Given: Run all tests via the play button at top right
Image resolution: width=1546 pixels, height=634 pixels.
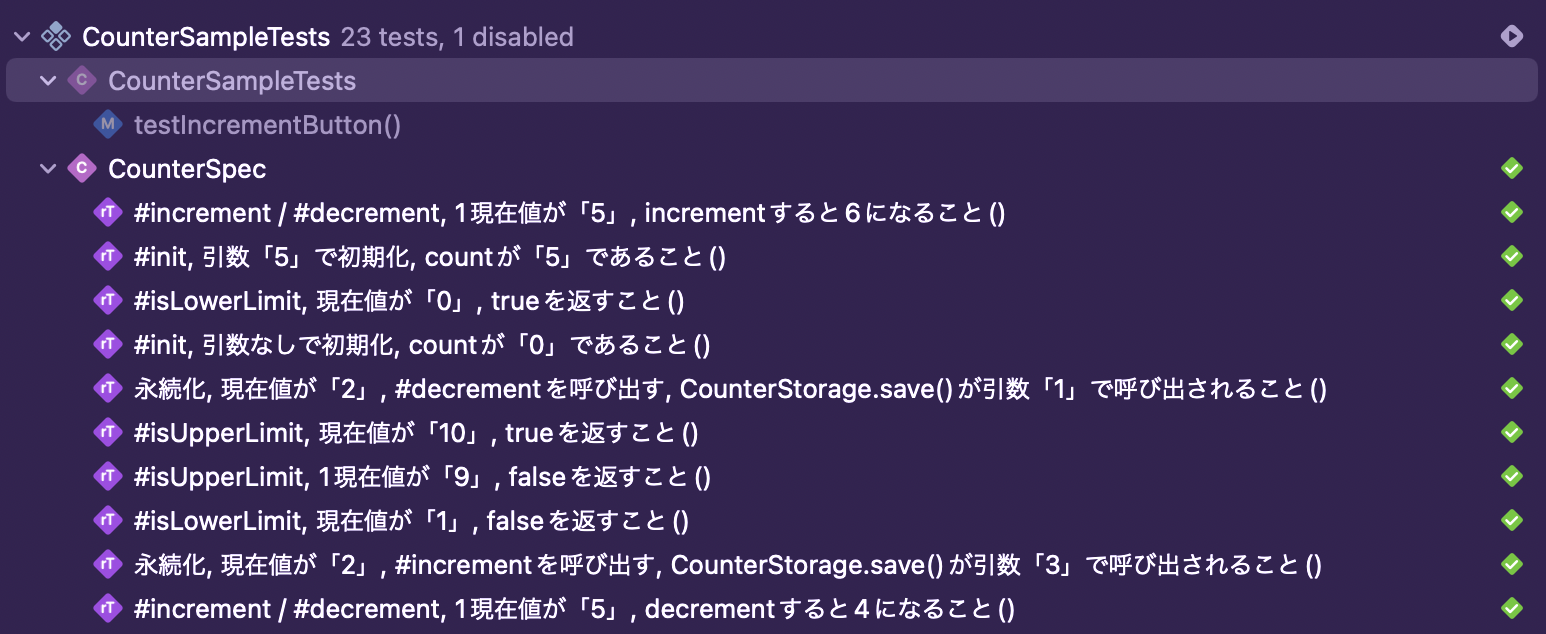Looking at the screenshot, I should 1514,36.
